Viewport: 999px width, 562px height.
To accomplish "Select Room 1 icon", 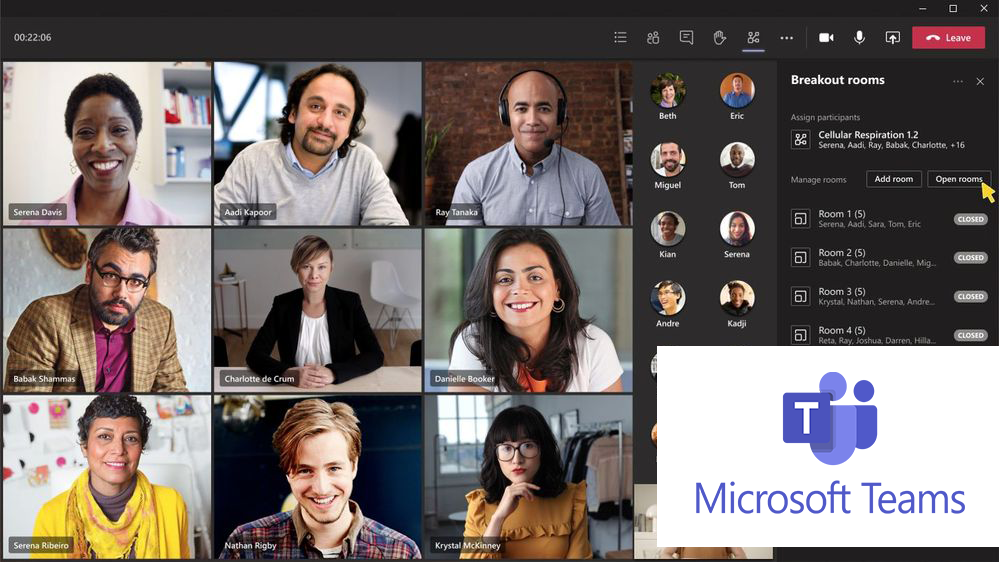I will tap(800, 219).
